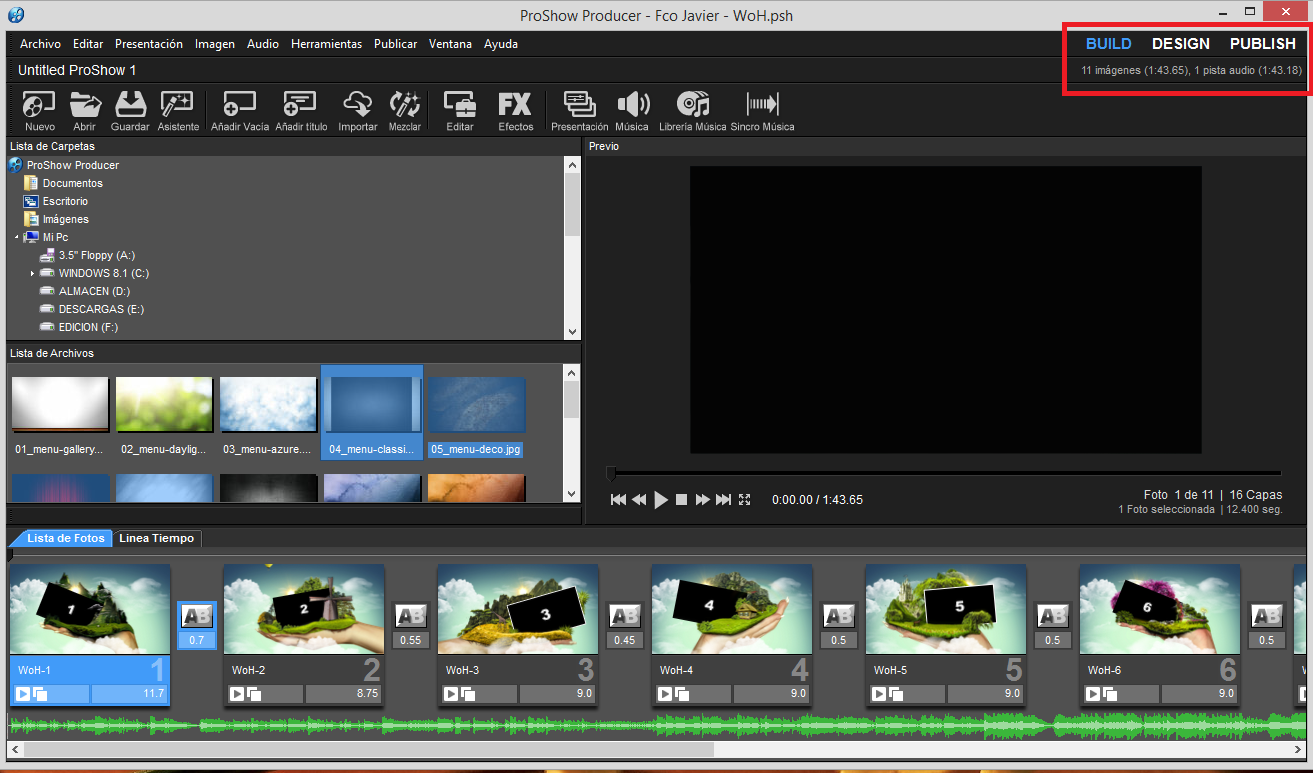The height and width of the screenshot is (773, 1313).
Task: Fast forward the preview
Action: (703, 500)
